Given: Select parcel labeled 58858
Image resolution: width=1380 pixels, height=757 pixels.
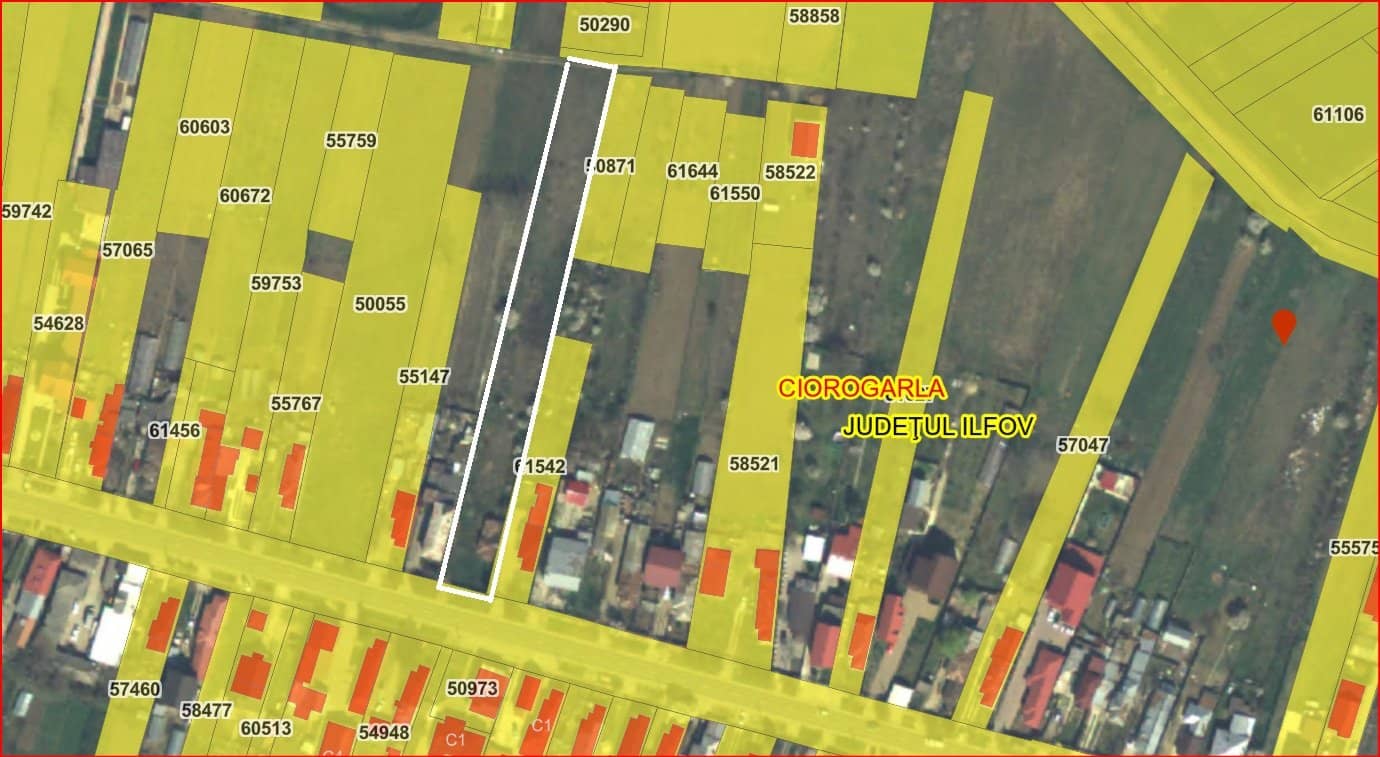Looking at the screenshot, I should [x=814, y=16].
